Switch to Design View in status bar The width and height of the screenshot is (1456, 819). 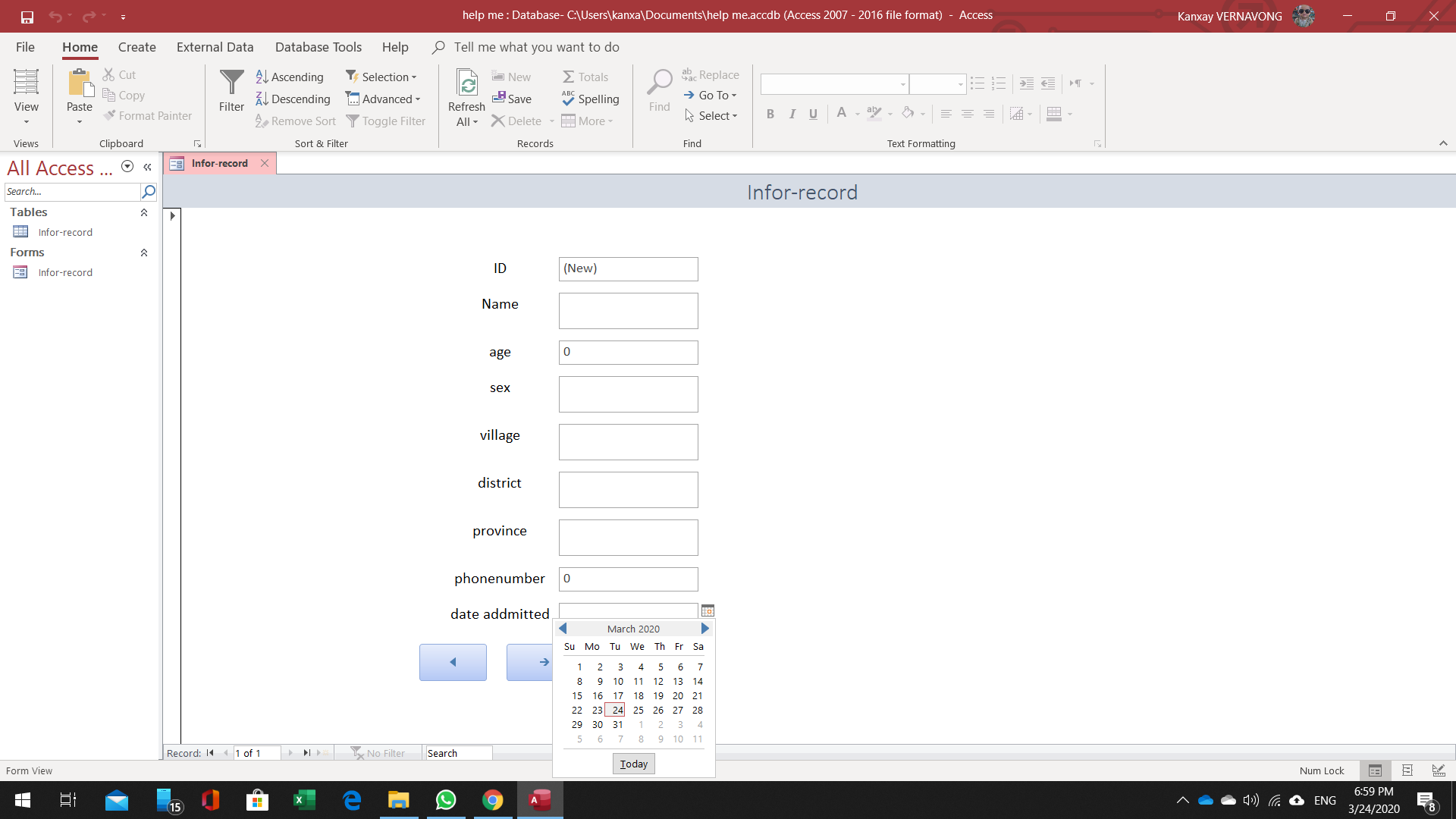pos(1438,770)
